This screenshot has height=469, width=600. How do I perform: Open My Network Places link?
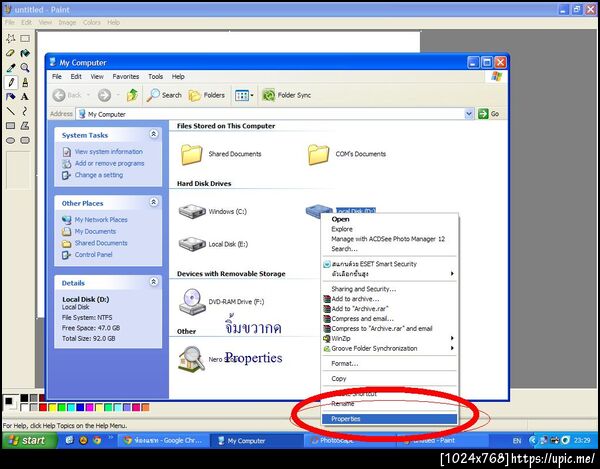[x=101, y=220]
